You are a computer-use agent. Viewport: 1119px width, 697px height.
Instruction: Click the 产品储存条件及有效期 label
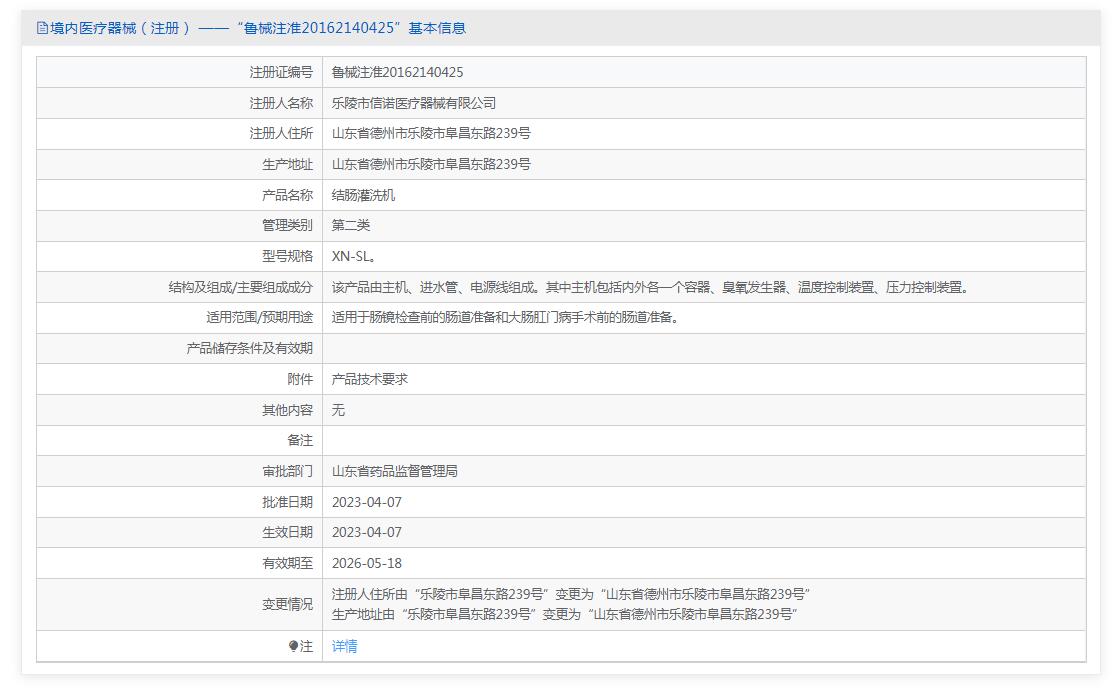[250, 348]
